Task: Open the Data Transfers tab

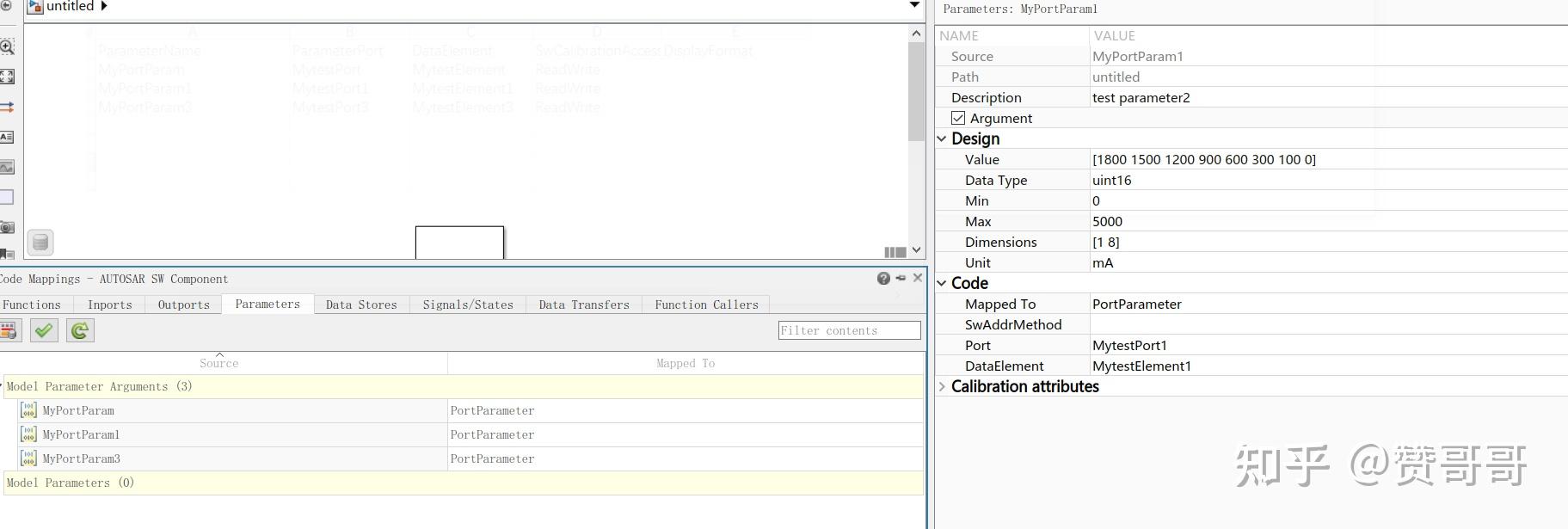Action: (x=584, y=304)
